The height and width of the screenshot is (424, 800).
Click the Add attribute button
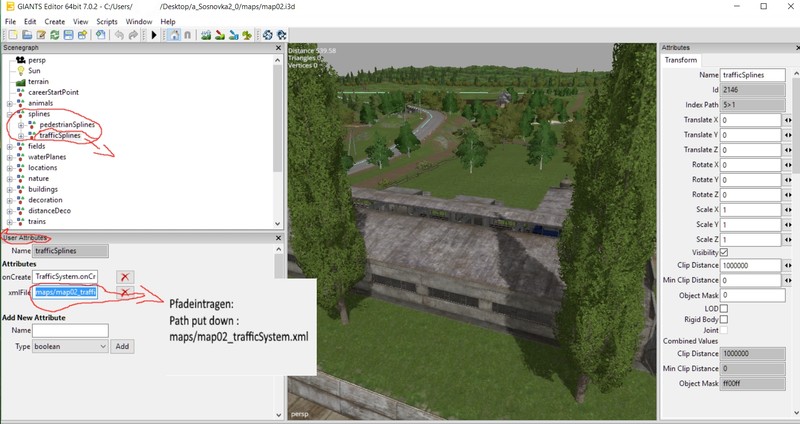click(121, 346)
